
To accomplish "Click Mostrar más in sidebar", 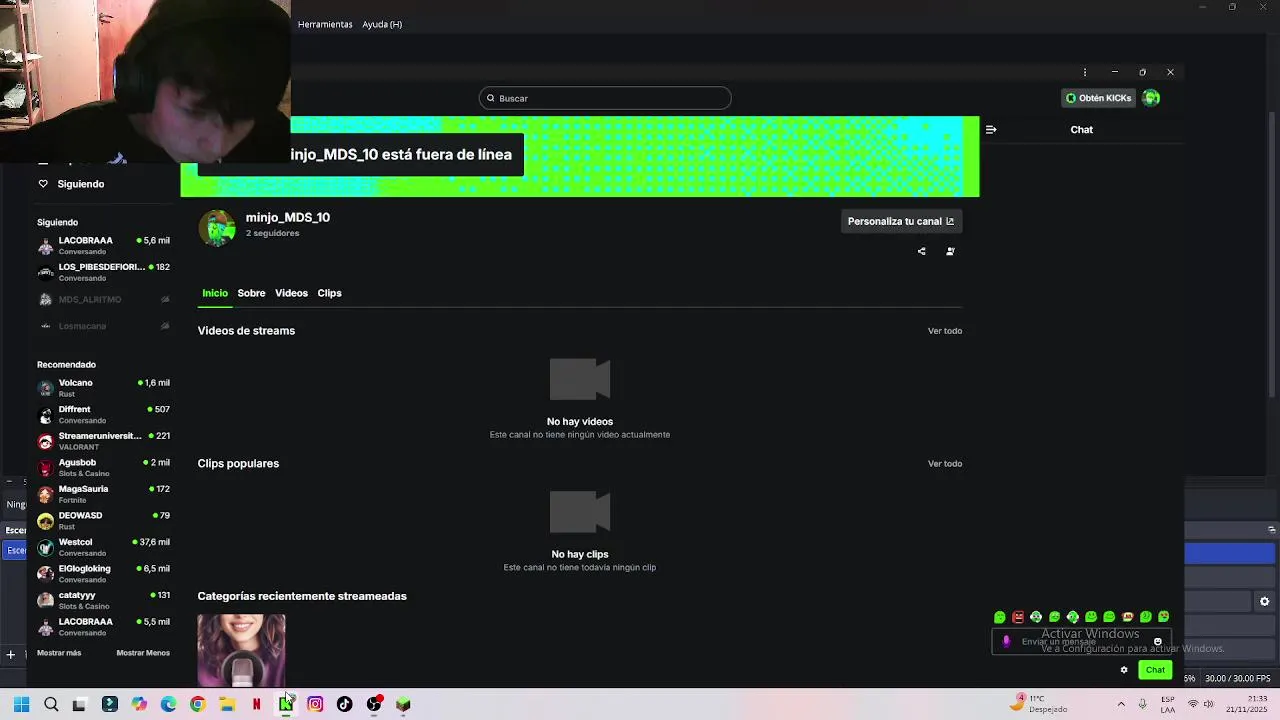I will [x=59, y=653].
